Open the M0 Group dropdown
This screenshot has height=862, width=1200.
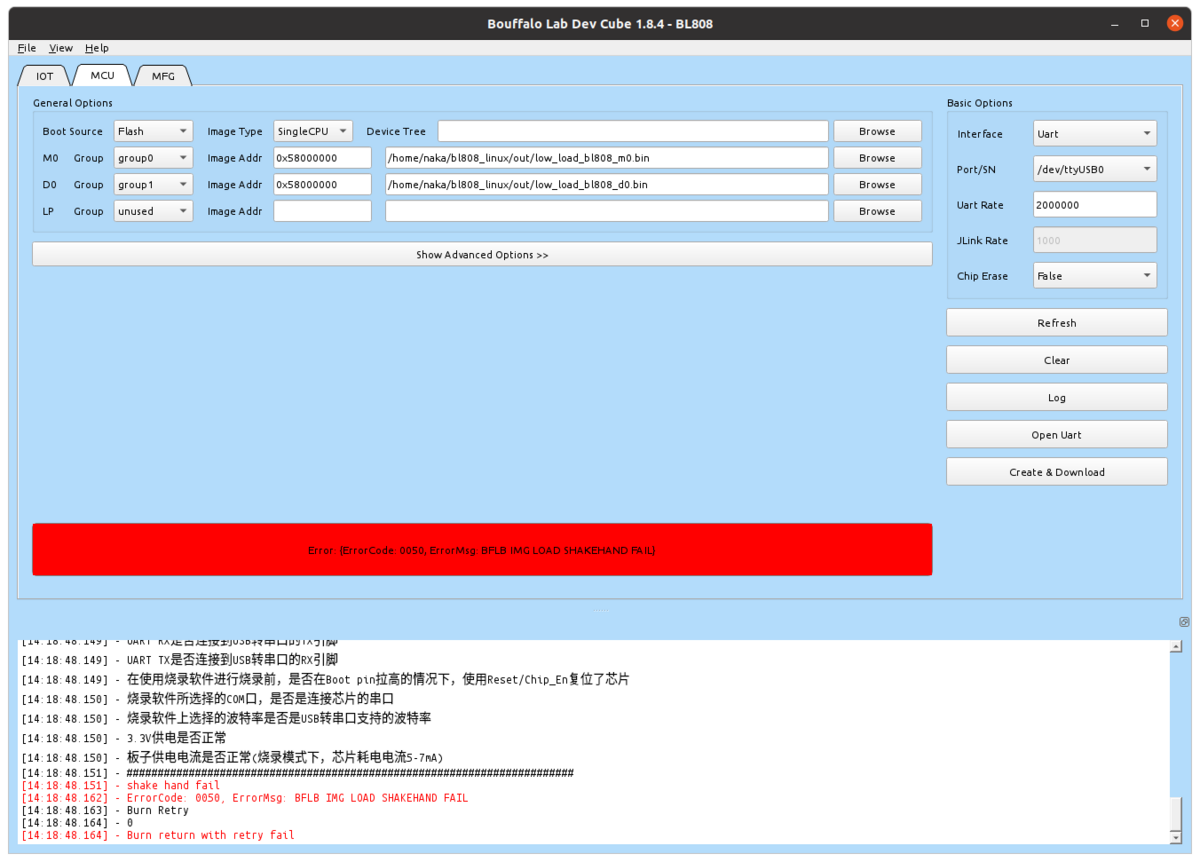click(153, 158)
